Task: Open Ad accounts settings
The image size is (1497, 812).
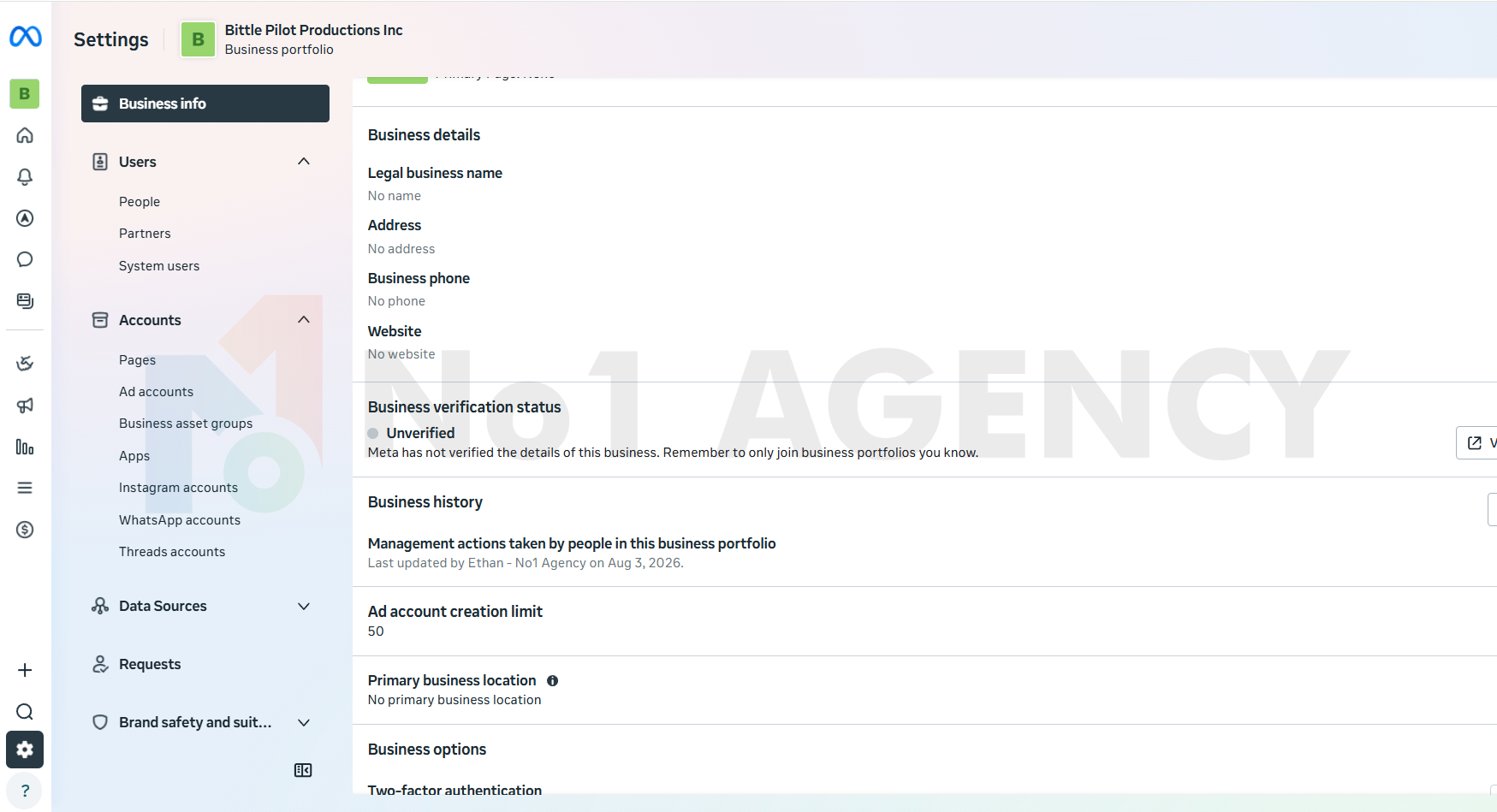Action: click(x=156, y=392)
